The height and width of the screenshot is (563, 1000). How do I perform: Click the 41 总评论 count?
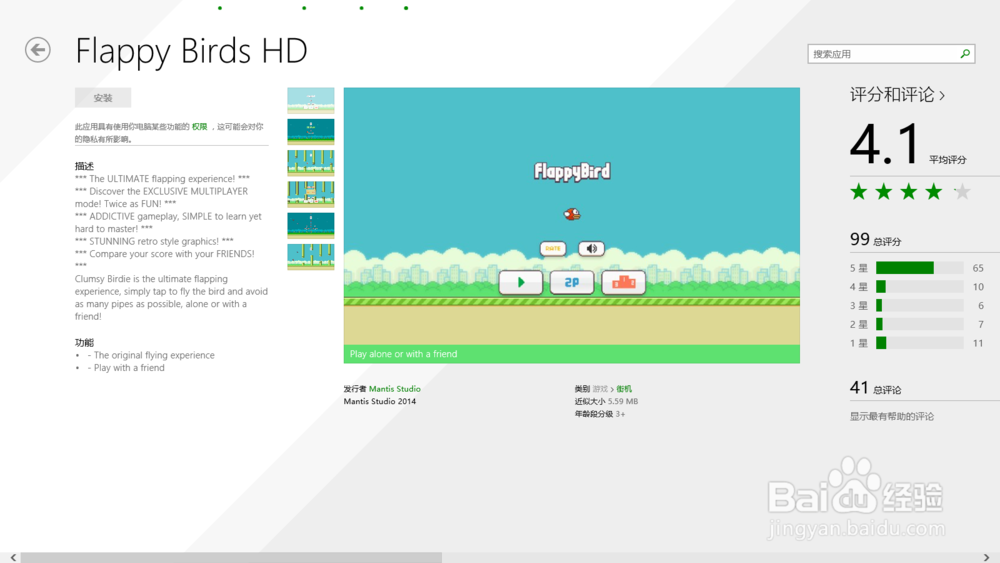876,388
